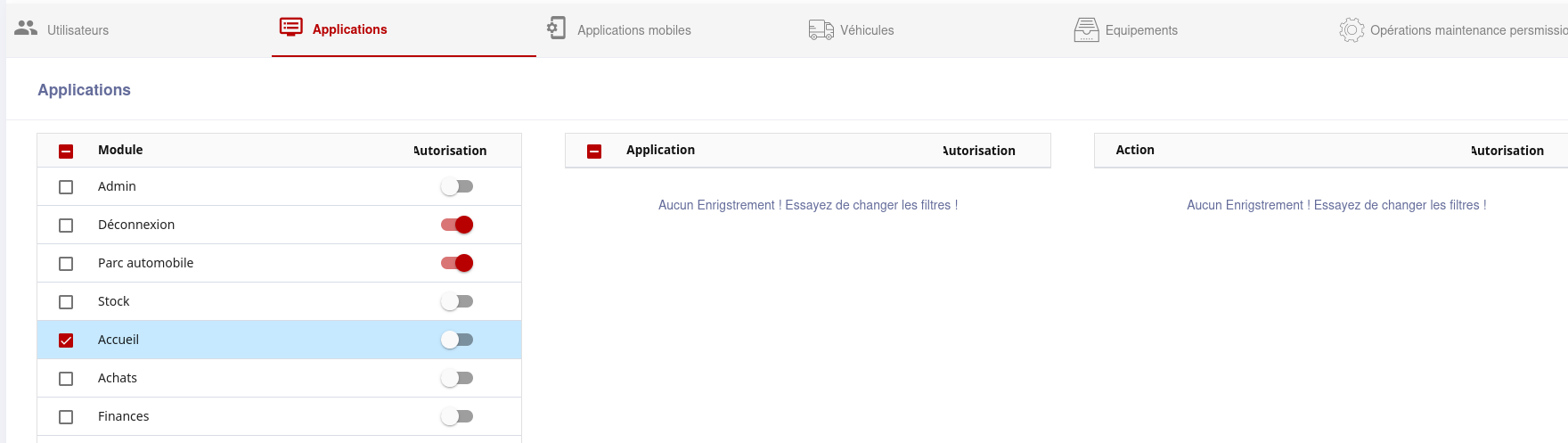
Task: Click the Utilisateurs people icon
Action: point(26,29)
